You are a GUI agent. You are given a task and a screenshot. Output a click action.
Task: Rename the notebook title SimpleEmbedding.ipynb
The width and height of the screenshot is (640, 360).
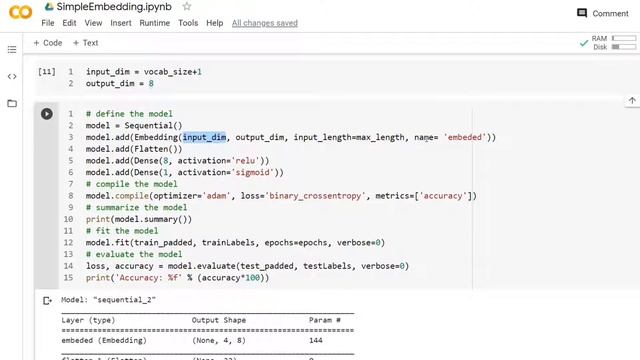[x=114, y=7]
